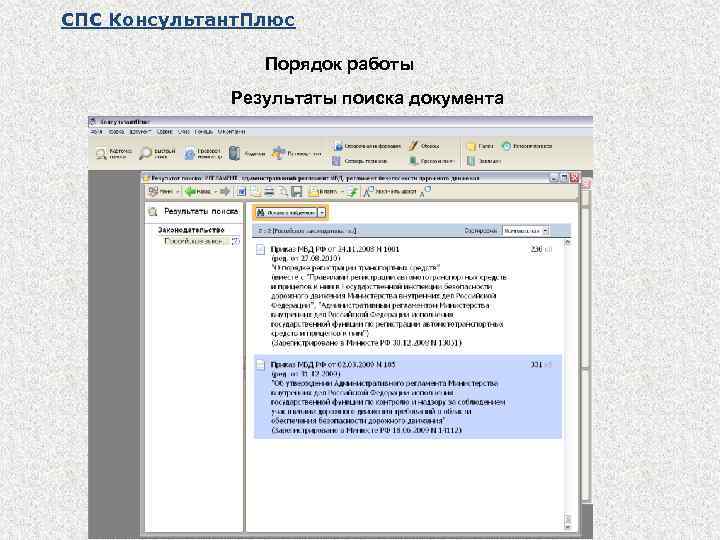Export list to Word

click(242, 191)
